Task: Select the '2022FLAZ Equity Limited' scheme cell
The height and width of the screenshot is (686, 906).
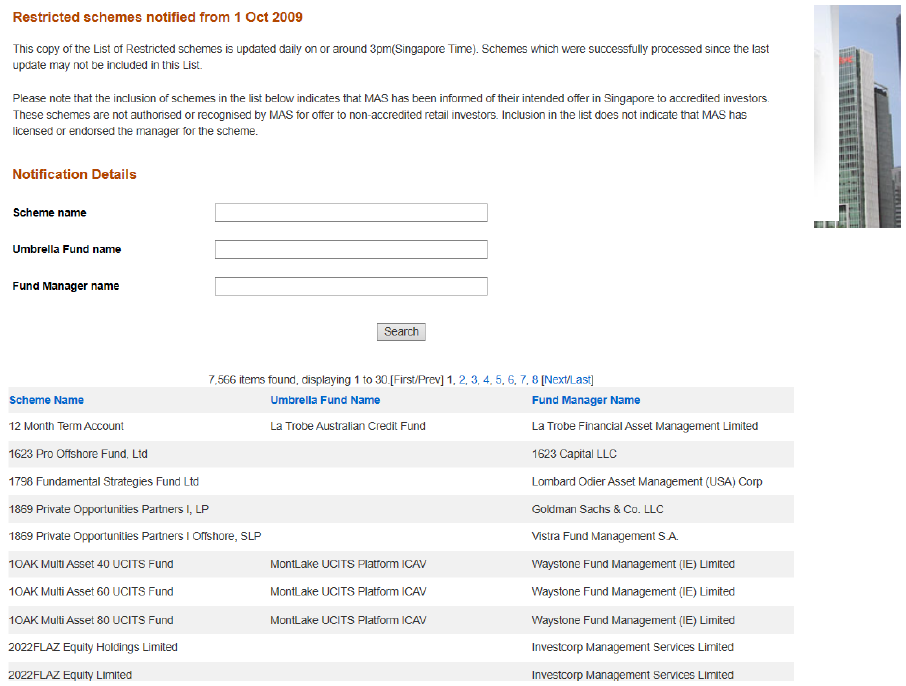Action: 70,675
